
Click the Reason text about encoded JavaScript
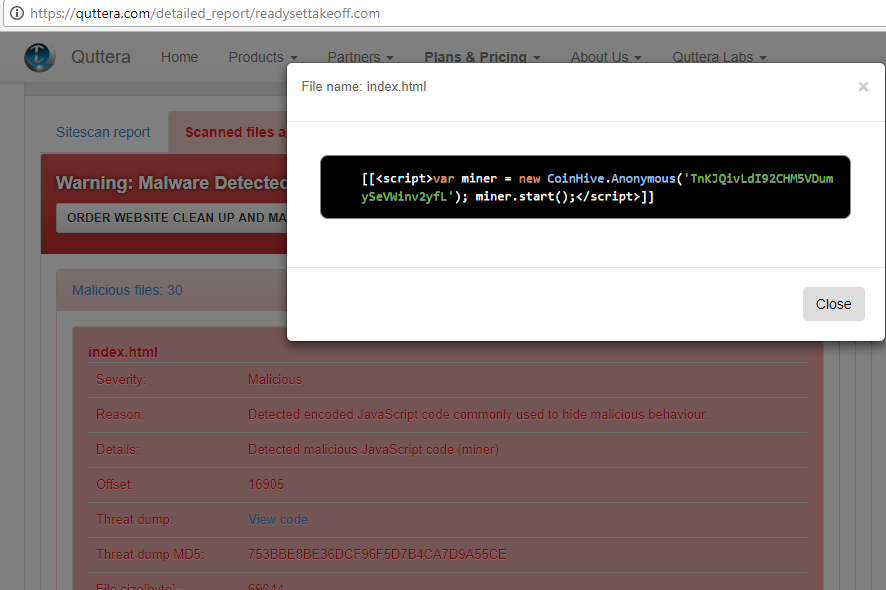coord(477,414)
